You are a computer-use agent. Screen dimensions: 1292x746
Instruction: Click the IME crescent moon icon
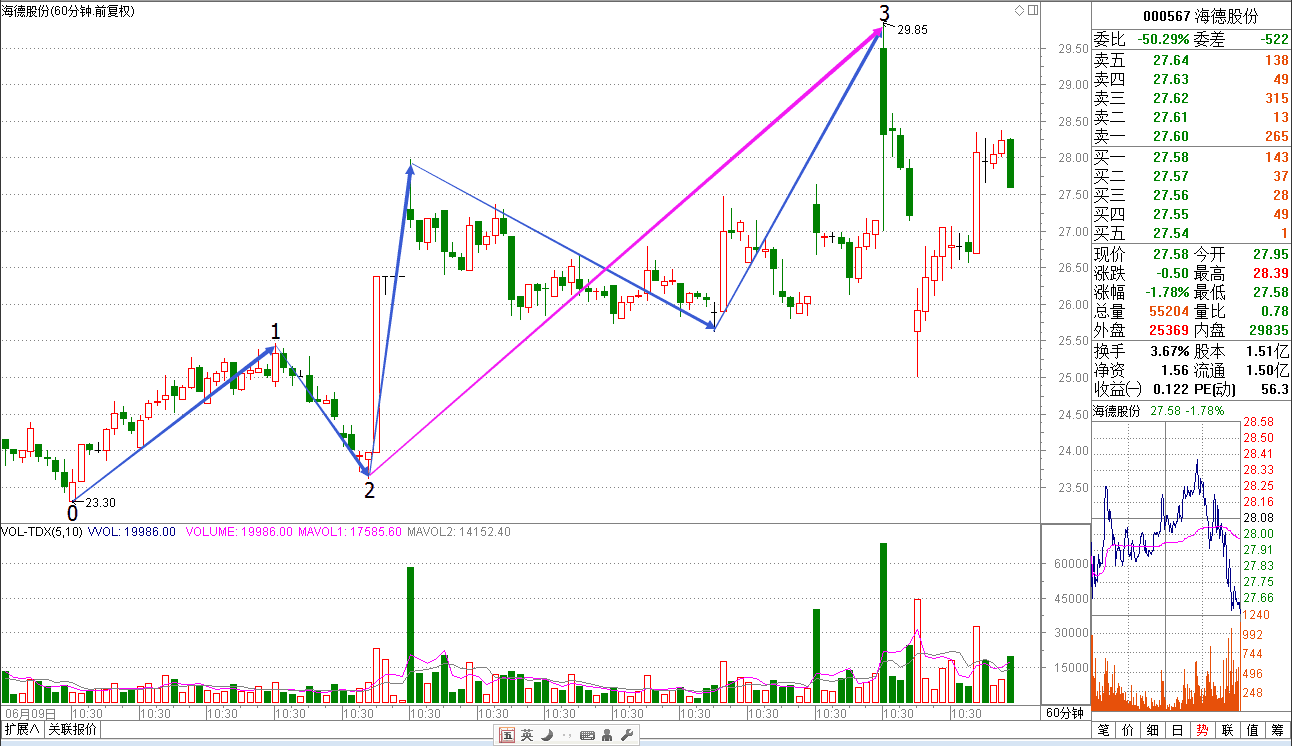point(546,736)
